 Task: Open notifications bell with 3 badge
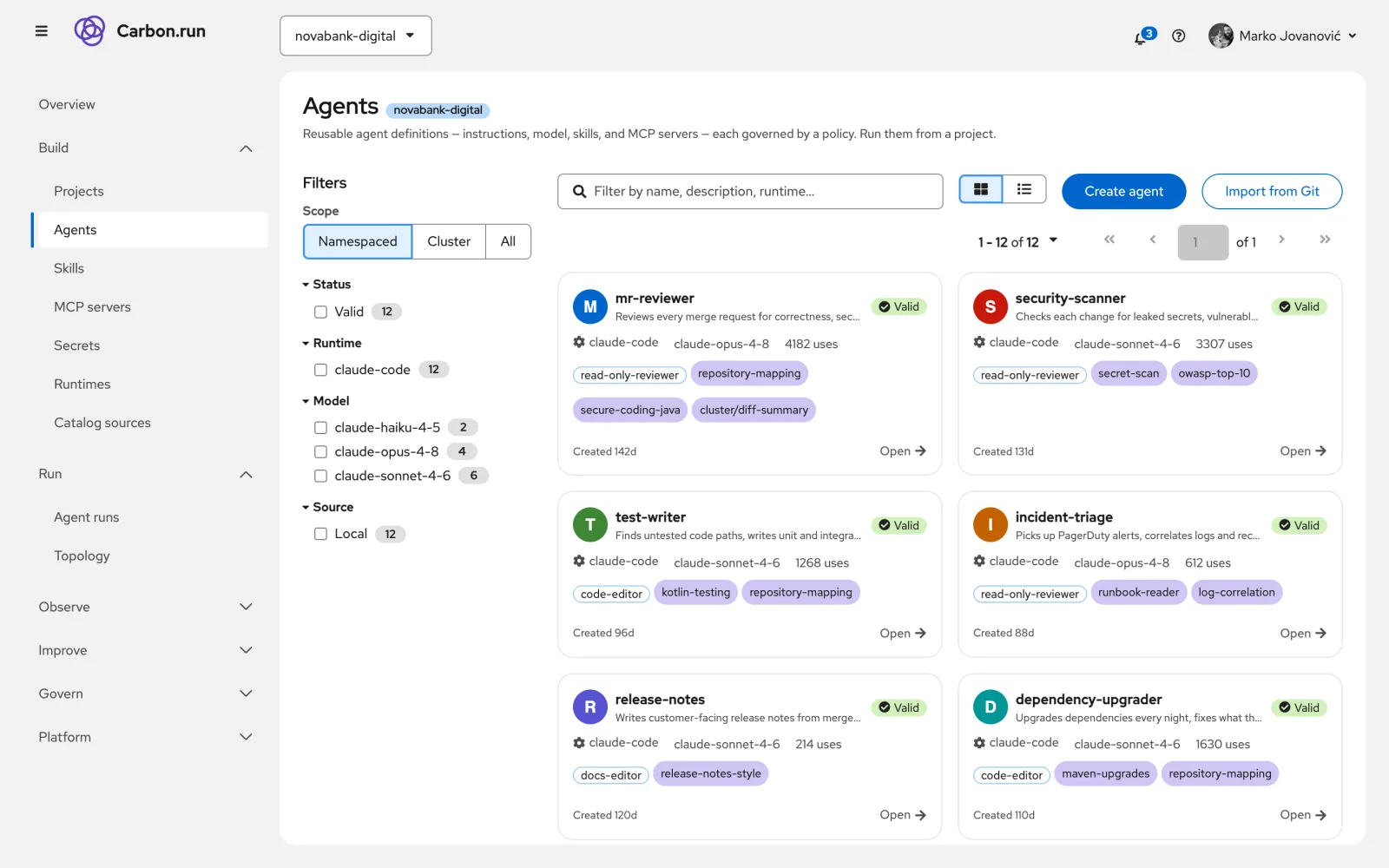click(x=1143, y=36)
